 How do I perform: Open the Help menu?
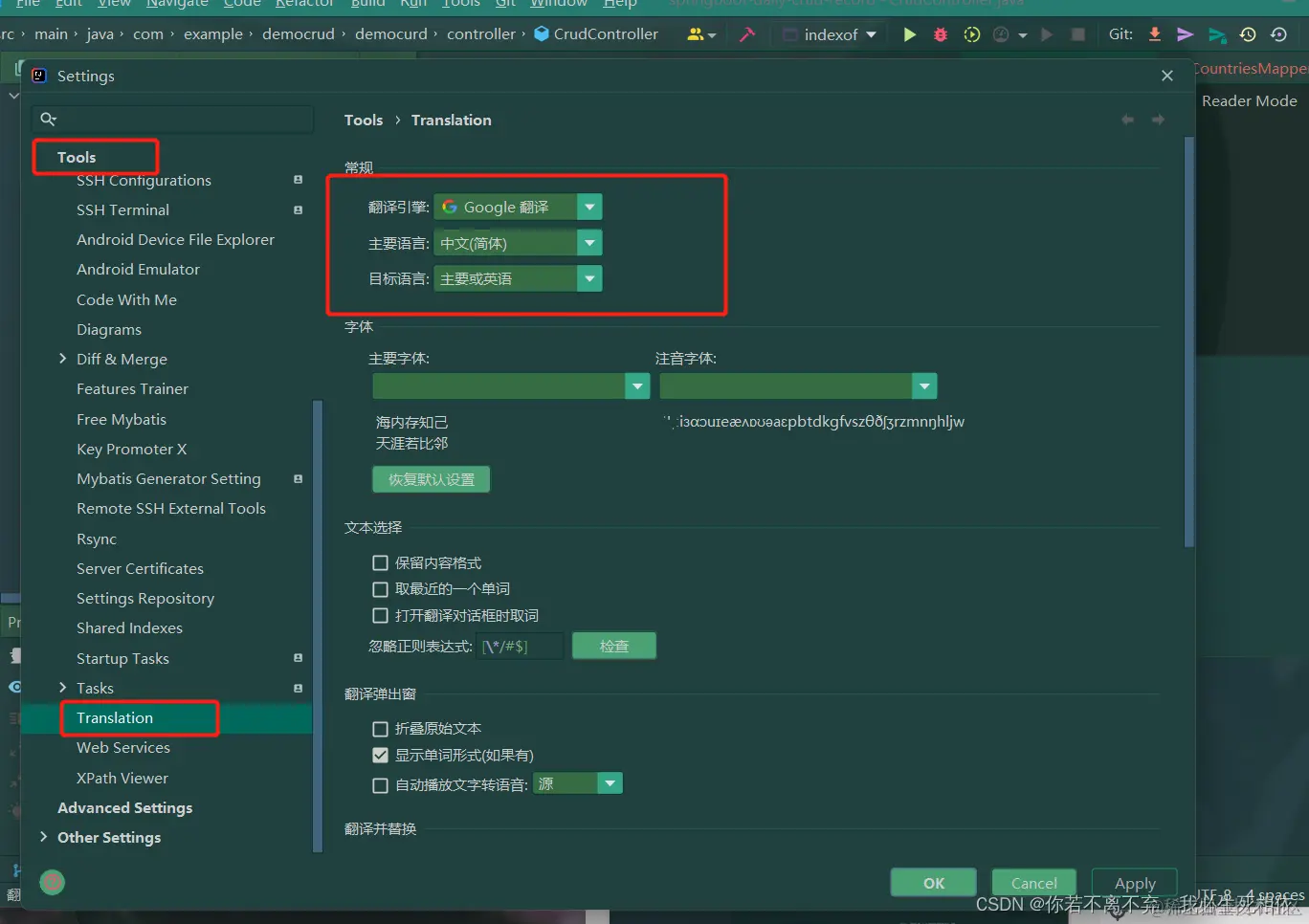[x=620, y=4]
